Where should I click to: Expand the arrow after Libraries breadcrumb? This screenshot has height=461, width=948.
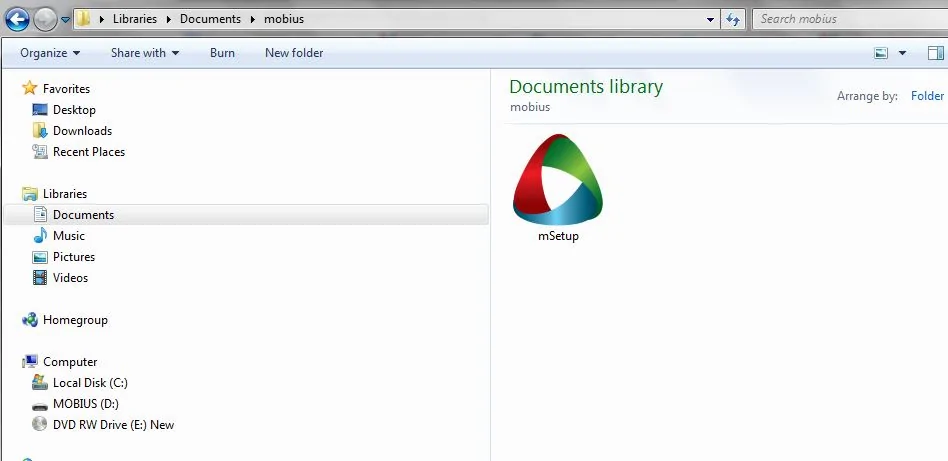(169, 19)
